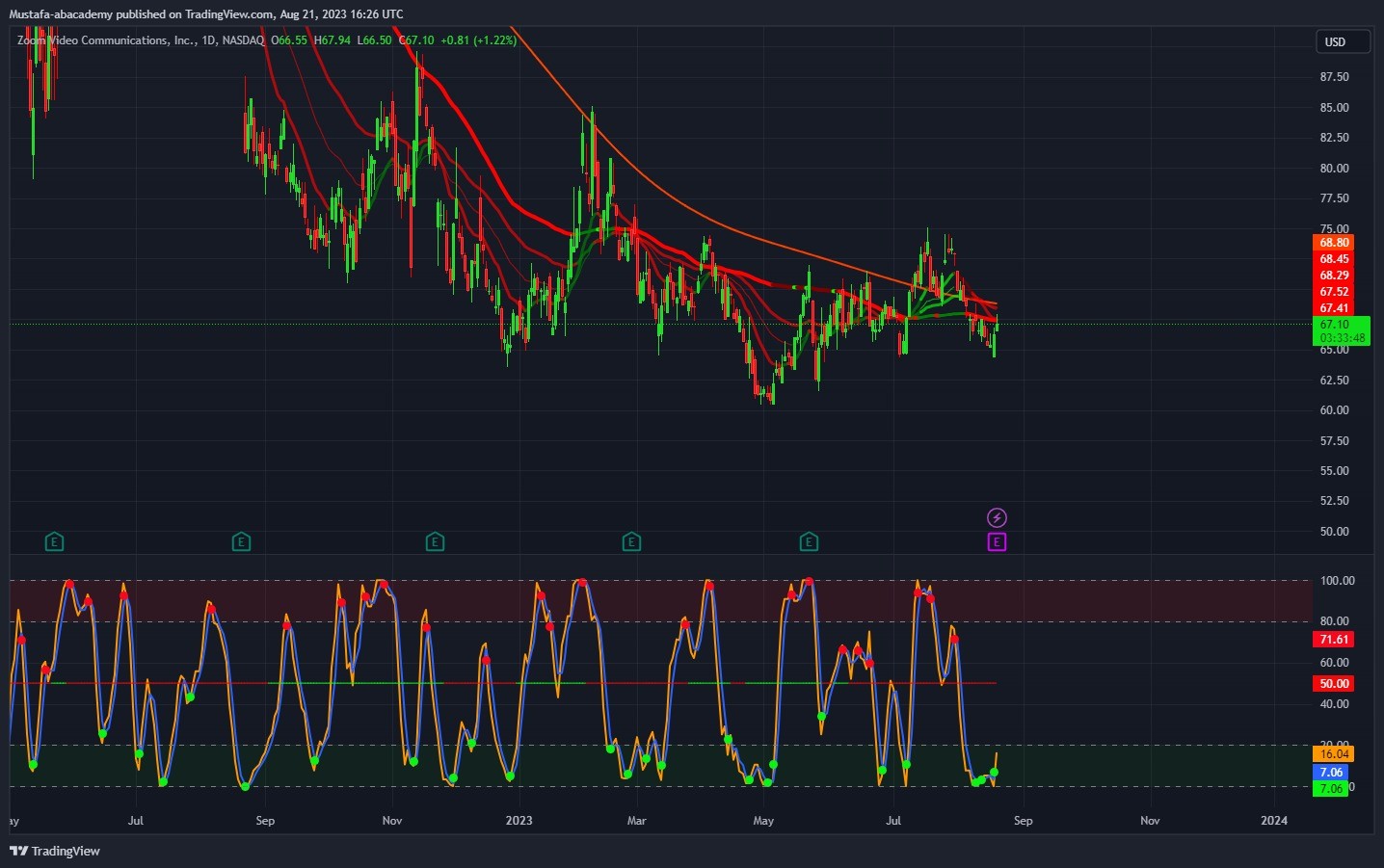This screenshot has height=868, width=1384.
Task: Click the earnings E marker between Nov and 2023
Action: (435, 542)
